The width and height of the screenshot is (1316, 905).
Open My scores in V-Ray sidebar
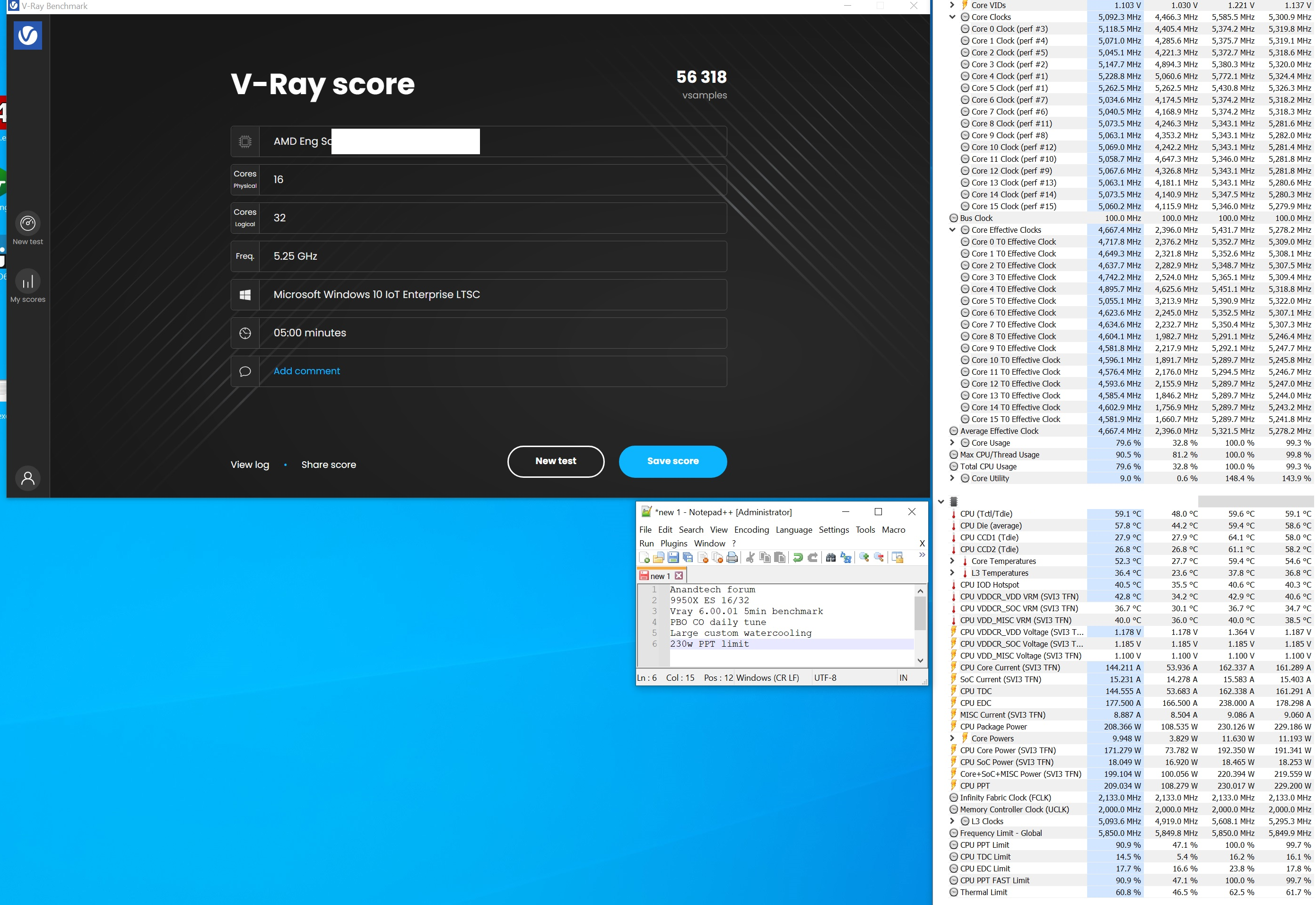(x=28, y=287)
